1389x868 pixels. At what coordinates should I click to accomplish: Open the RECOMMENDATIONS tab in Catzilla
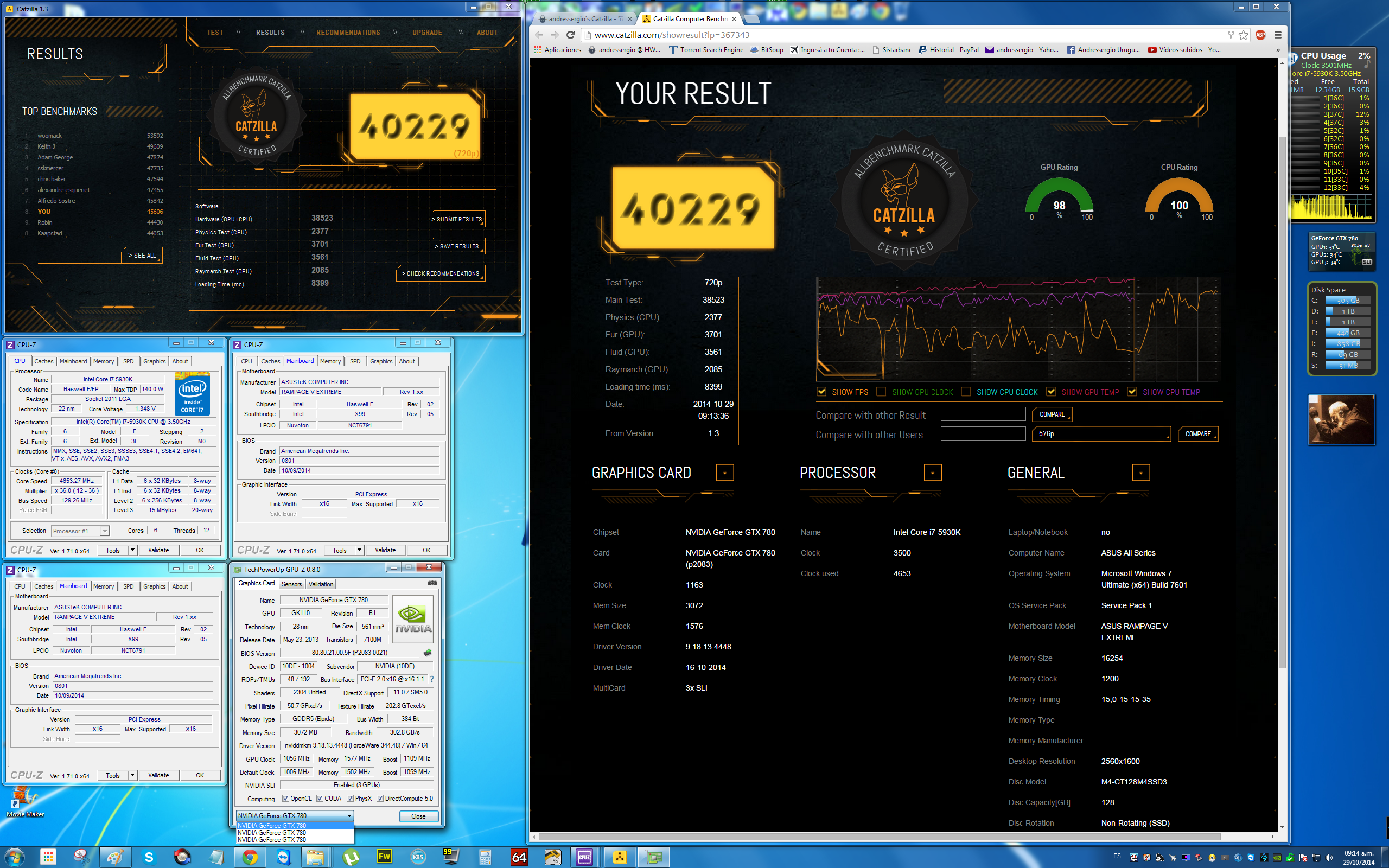pyautogui.click(x=348, y=33)
